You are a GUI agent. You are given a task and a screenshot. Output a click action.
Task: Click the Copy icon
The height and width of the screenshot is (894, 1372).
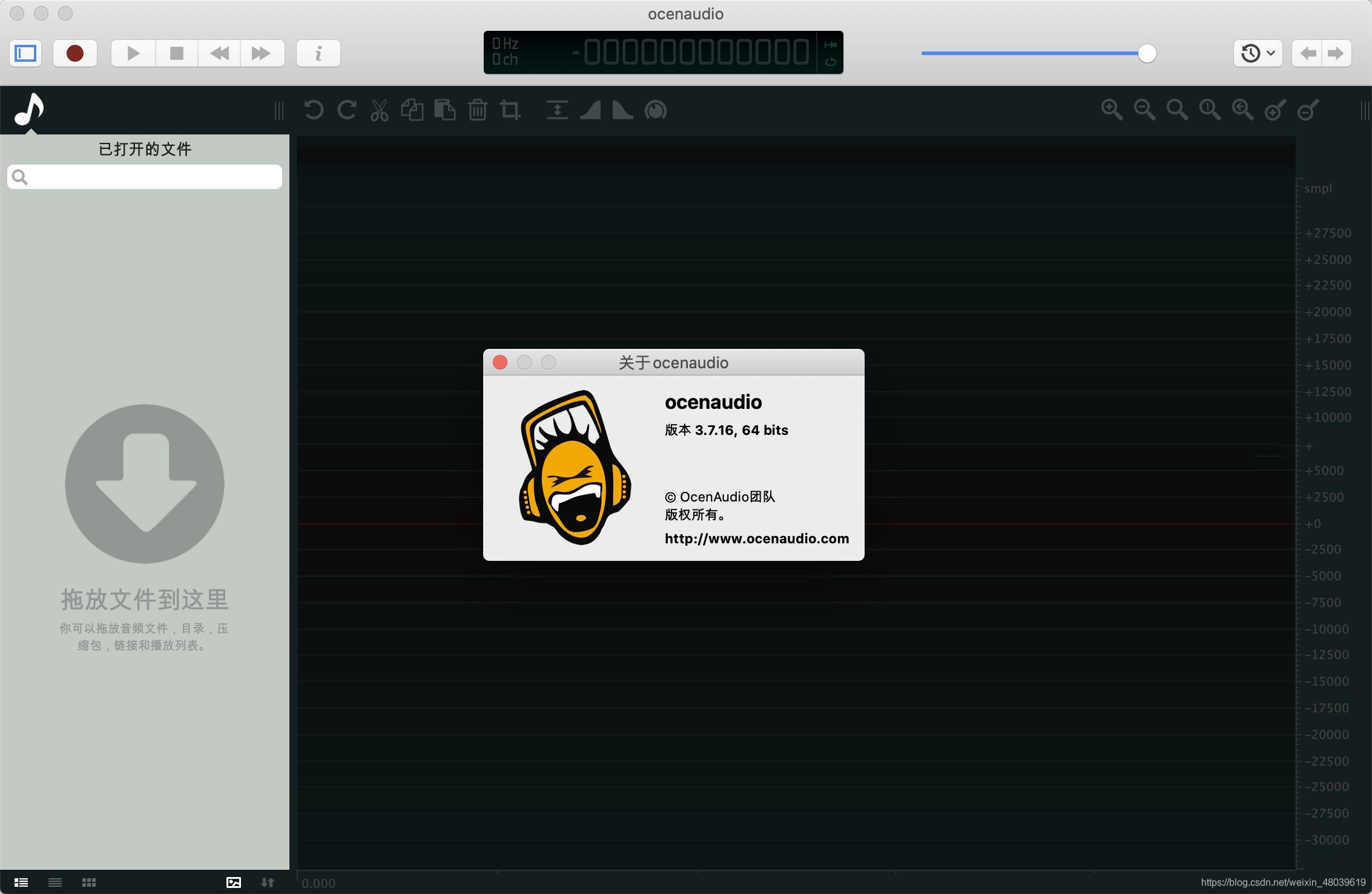tap(412, 110)
